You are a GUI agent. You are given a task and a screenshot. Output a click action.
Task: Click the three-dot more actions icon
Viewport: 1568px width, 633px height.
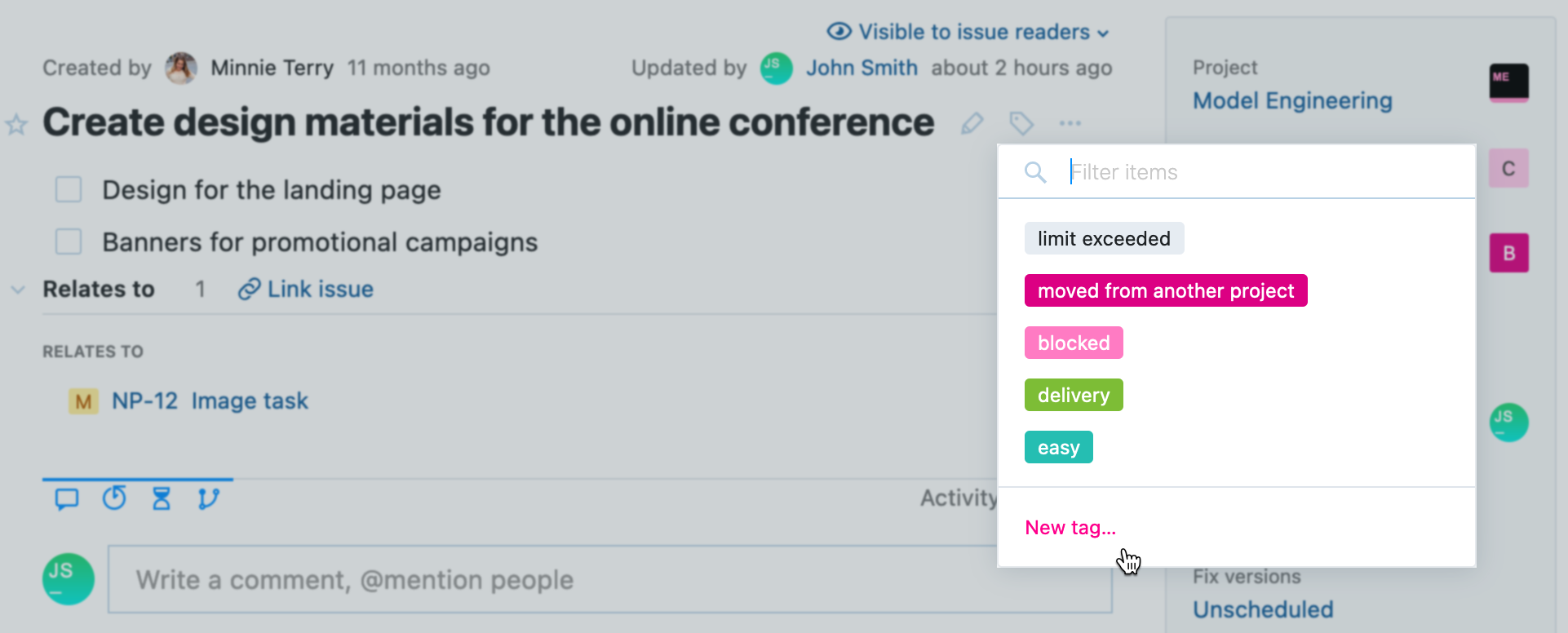pos(1070,123)
